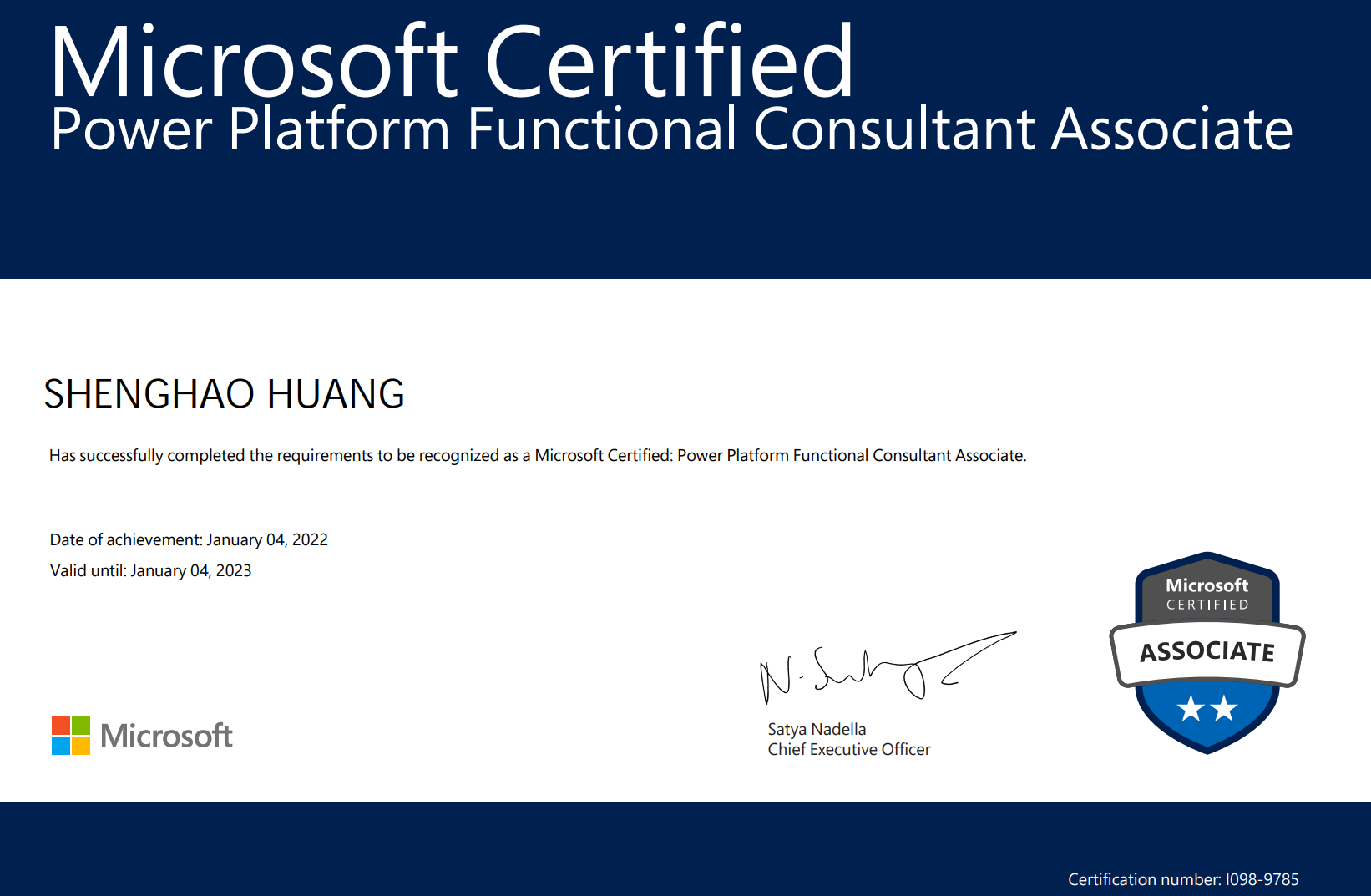Select the Chief Executive Officer text
Image resolution: width=1371 pixels, height=896 pixels.
[x=849, y=749]
